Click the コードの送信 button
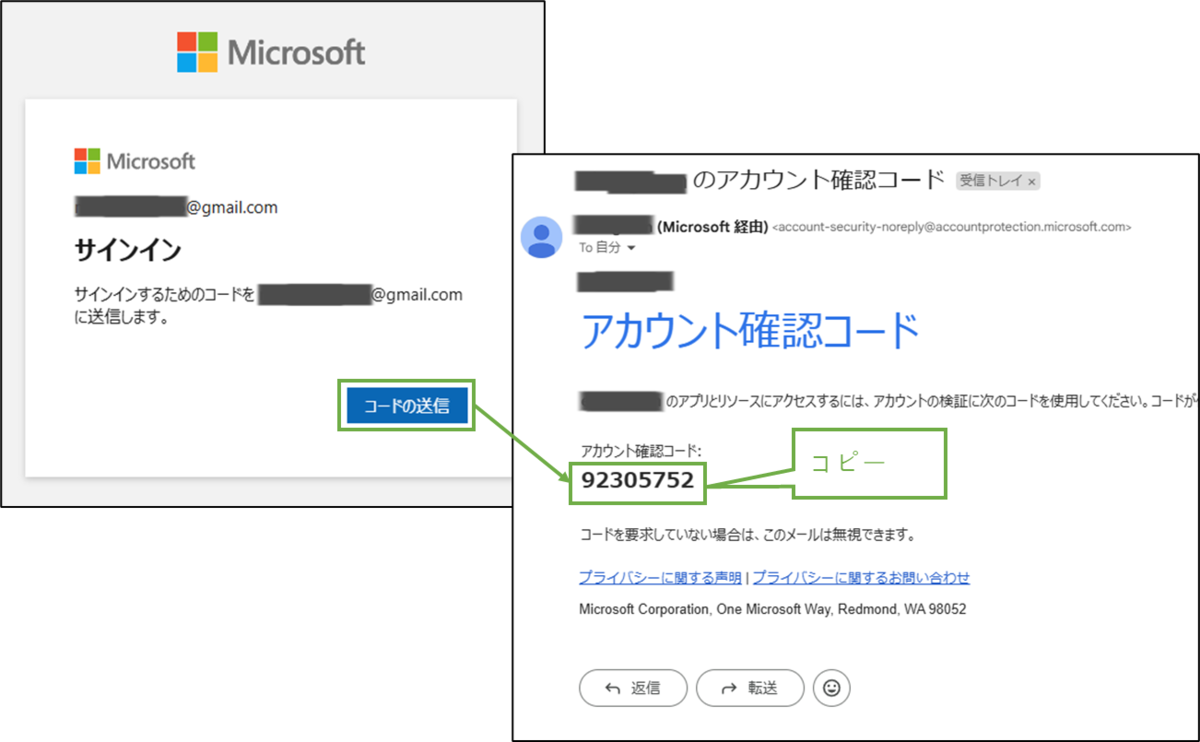The height and width of the screenshot is (742, 1200). tap(408, 405)
